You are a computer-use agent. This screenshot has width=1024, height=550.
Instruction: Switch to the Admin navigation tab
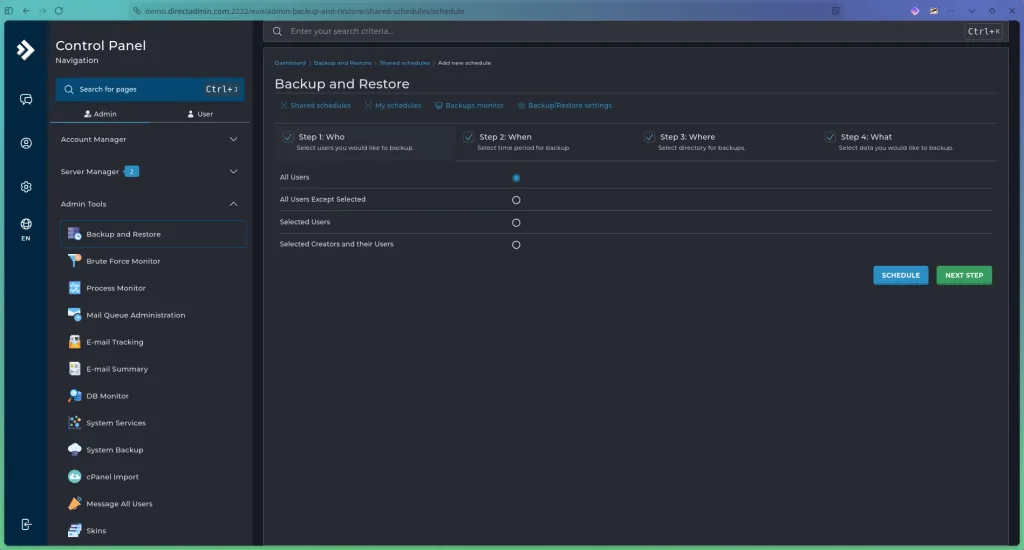pyautogui.click(x=100, y=114)
